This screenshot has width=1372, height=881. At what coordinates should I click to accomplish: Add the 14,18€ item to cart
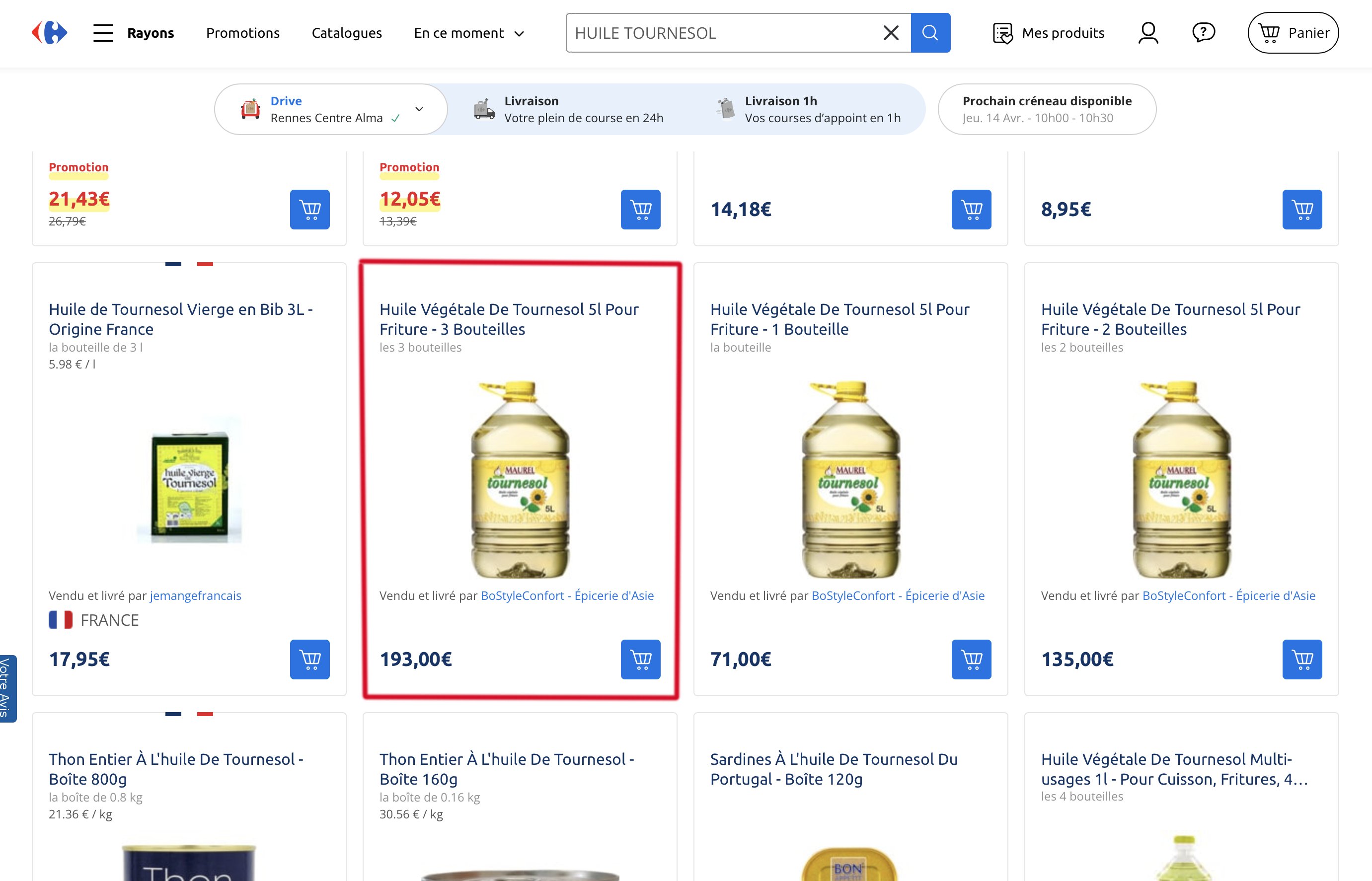tap(971, 210)
